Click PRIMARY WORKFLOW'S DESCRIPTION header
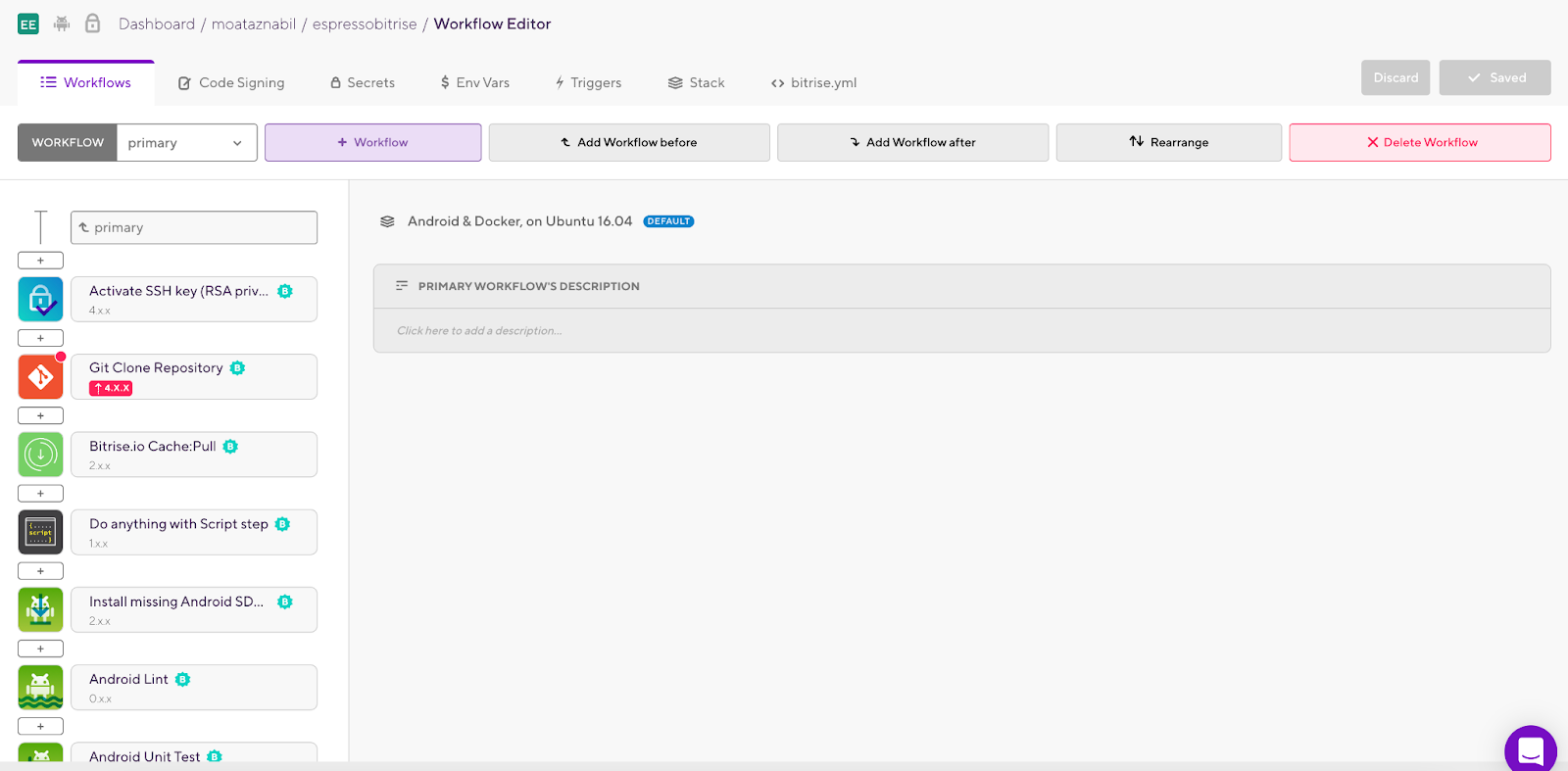1568x771 pixels. click(x=528, y=286)
